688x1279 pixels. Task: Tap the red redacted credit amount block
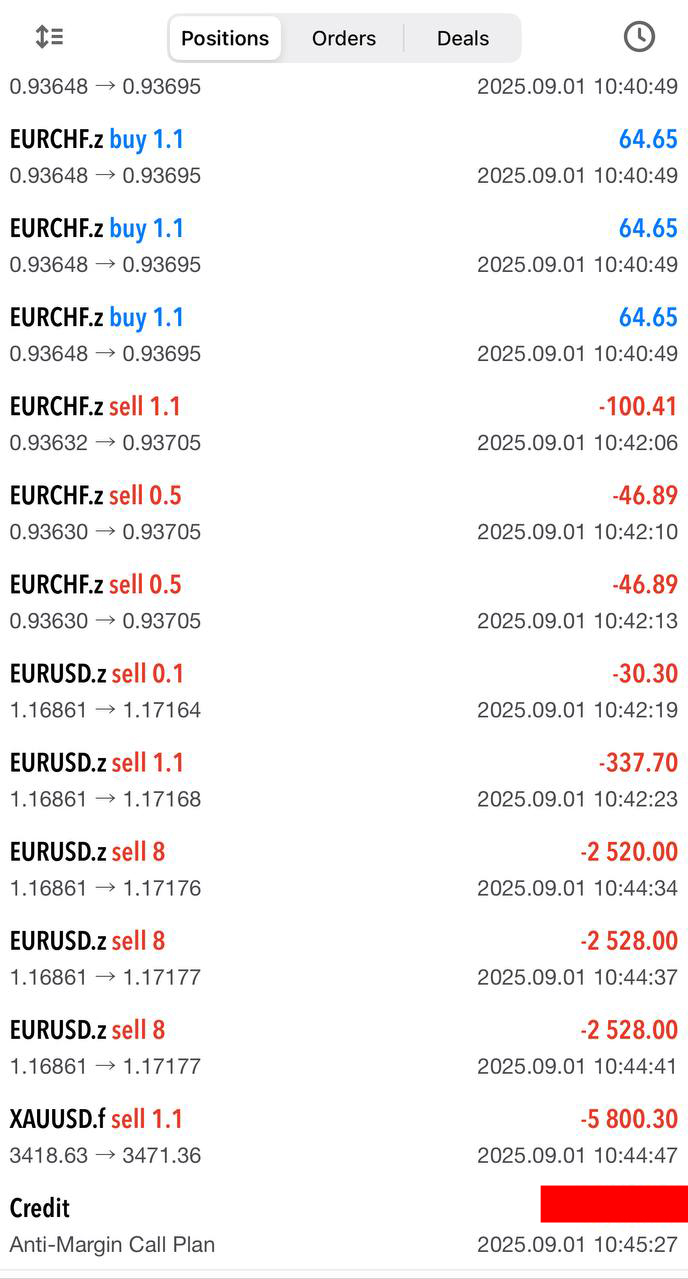613,1204
